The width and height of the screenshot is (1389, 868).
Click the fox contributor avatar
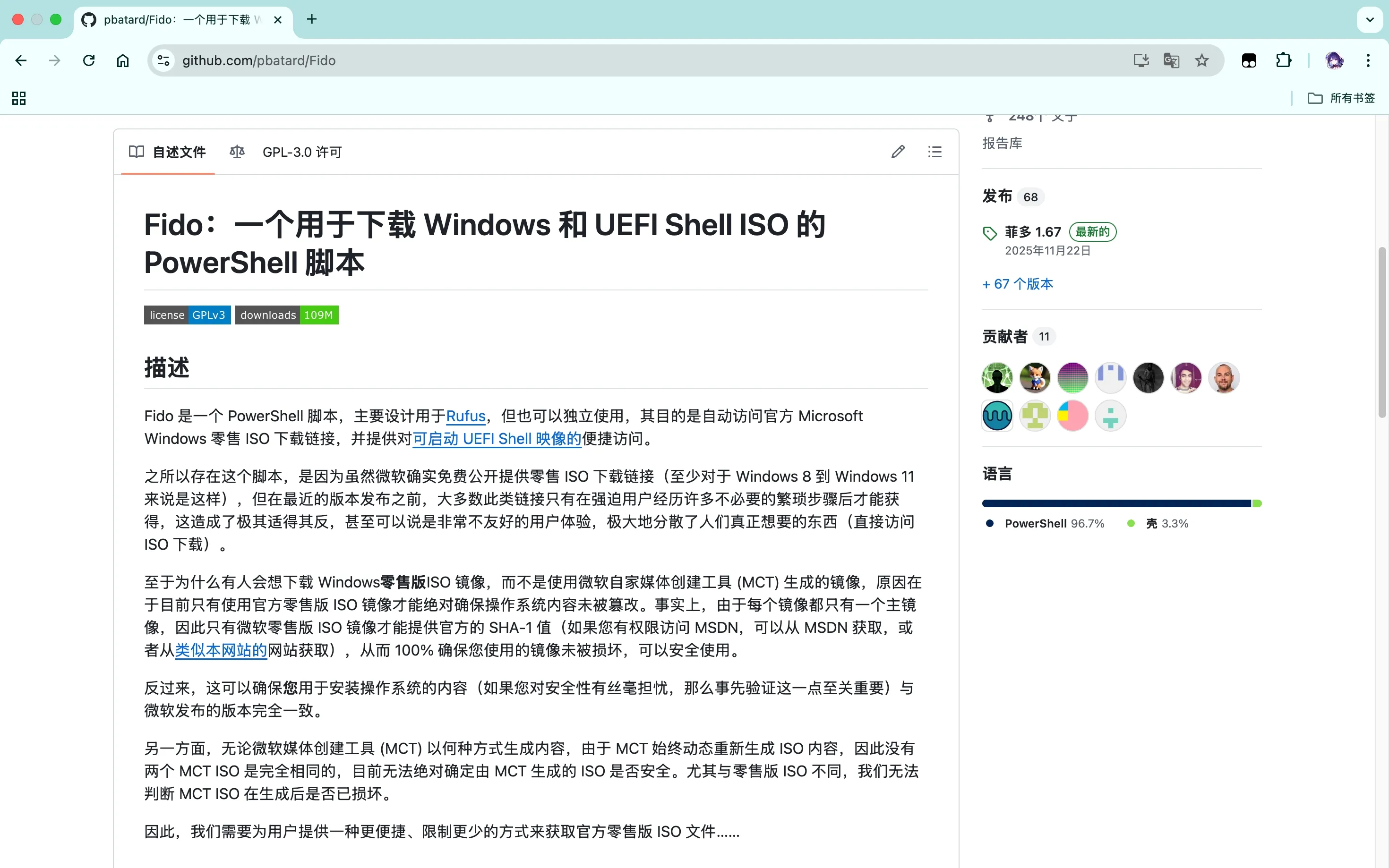click(x=1035, y=378)
